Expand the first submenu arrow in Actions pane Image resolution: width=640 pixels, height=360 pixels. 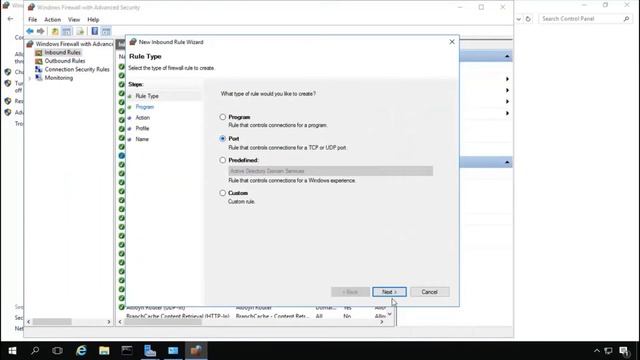point(507,79)
